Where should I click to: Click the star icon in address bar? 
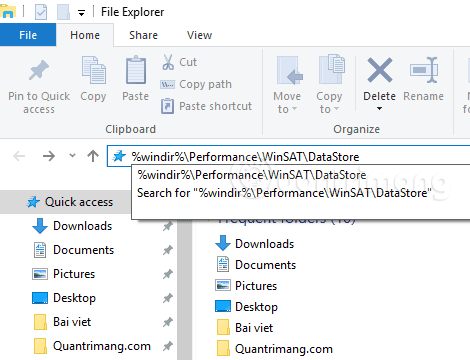(119, 156)
